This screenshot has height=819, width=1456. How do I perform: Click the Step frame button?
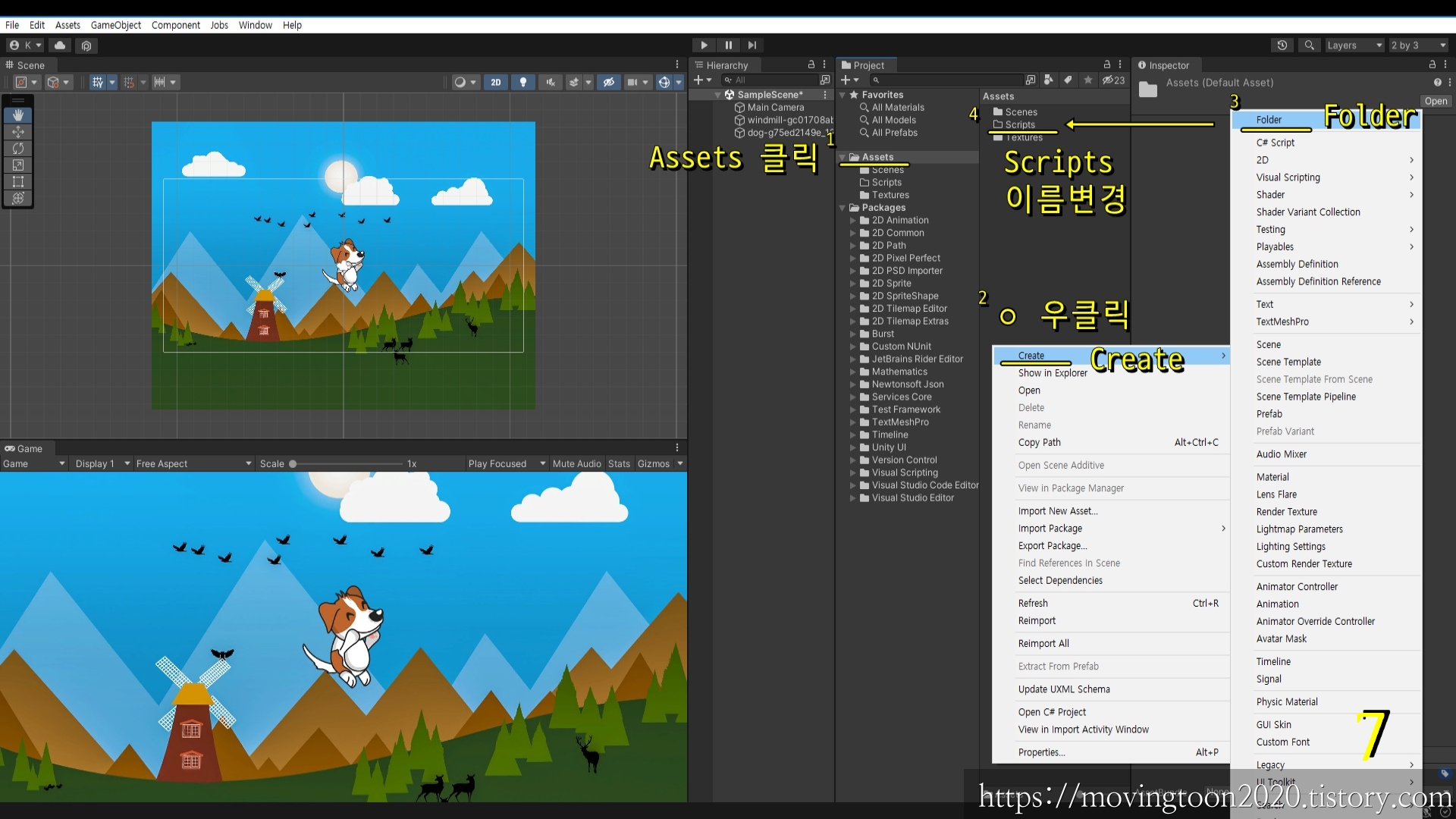(x=752, y=45)
